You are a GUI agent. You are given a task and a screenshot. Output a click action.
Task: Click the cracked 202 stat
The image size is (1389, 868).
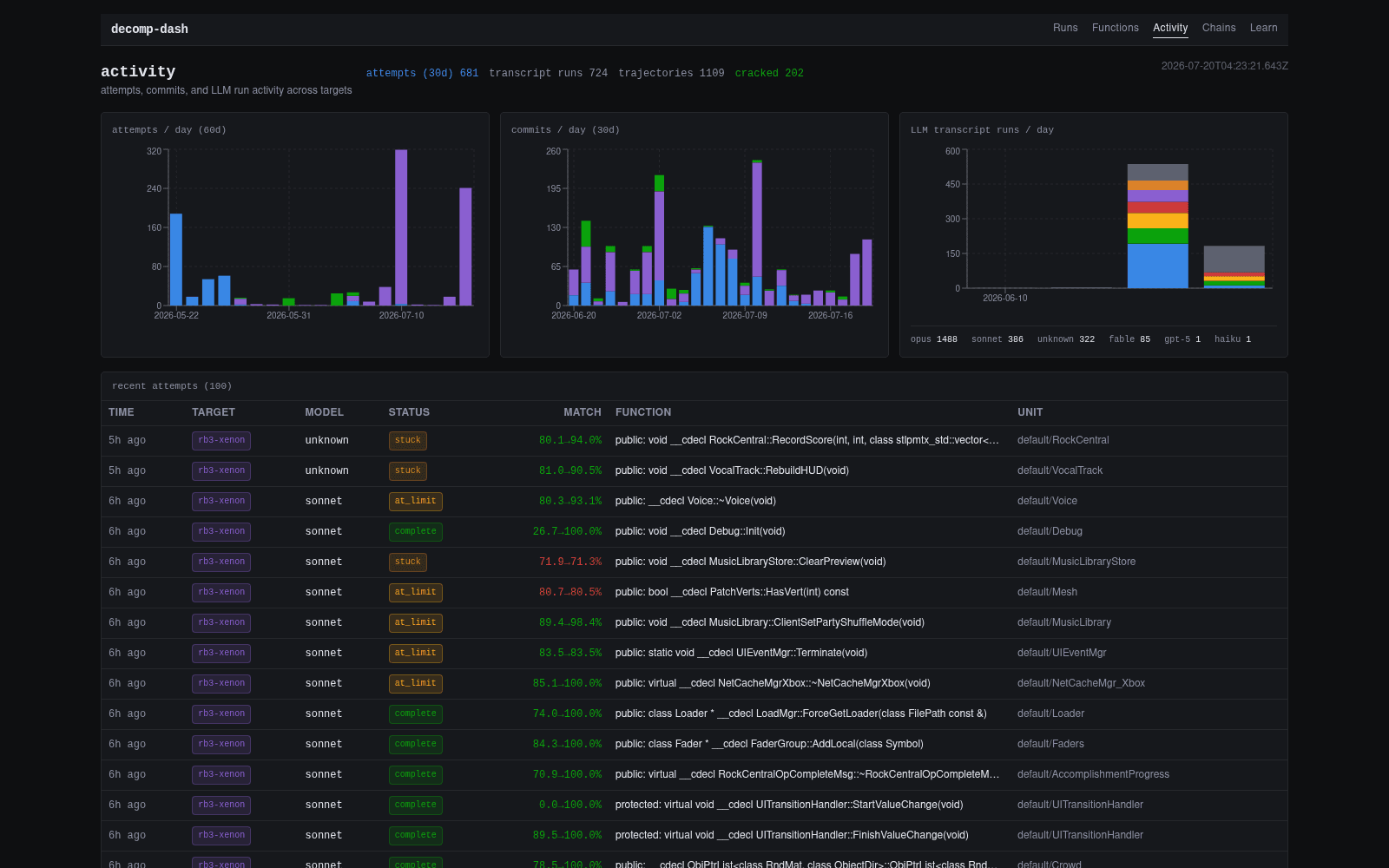[x=769, y=73]
